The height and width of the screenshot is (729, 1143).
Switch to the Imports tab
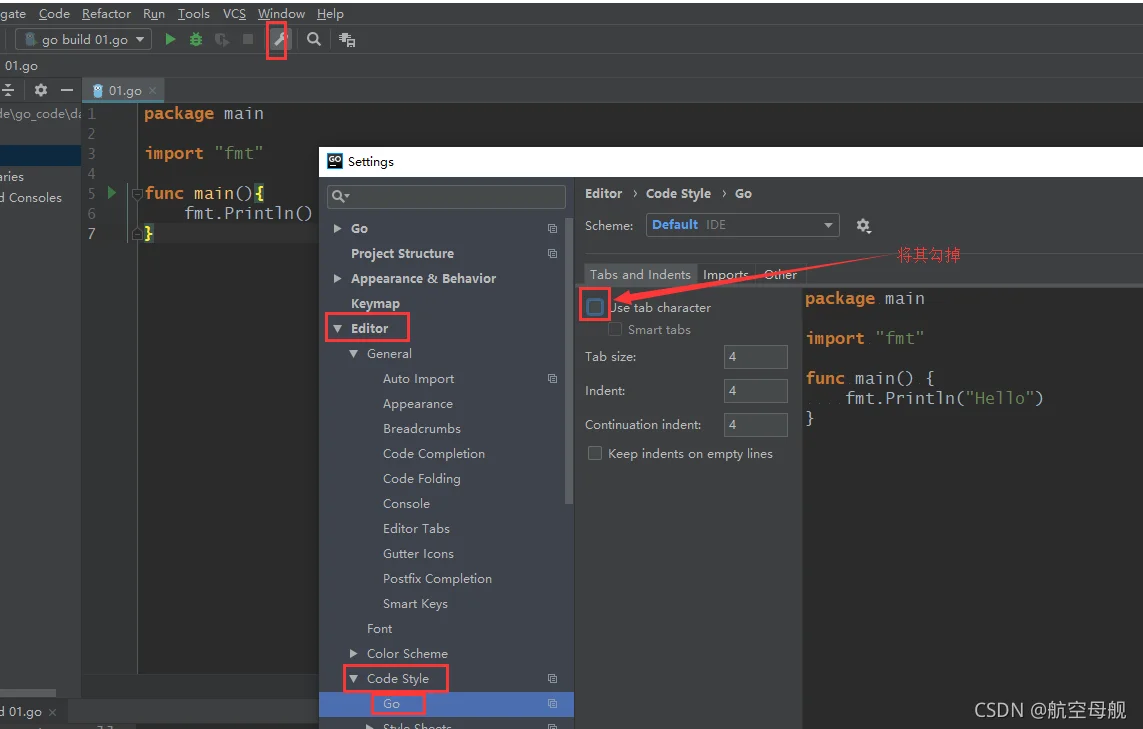click(x=725, y=275)
